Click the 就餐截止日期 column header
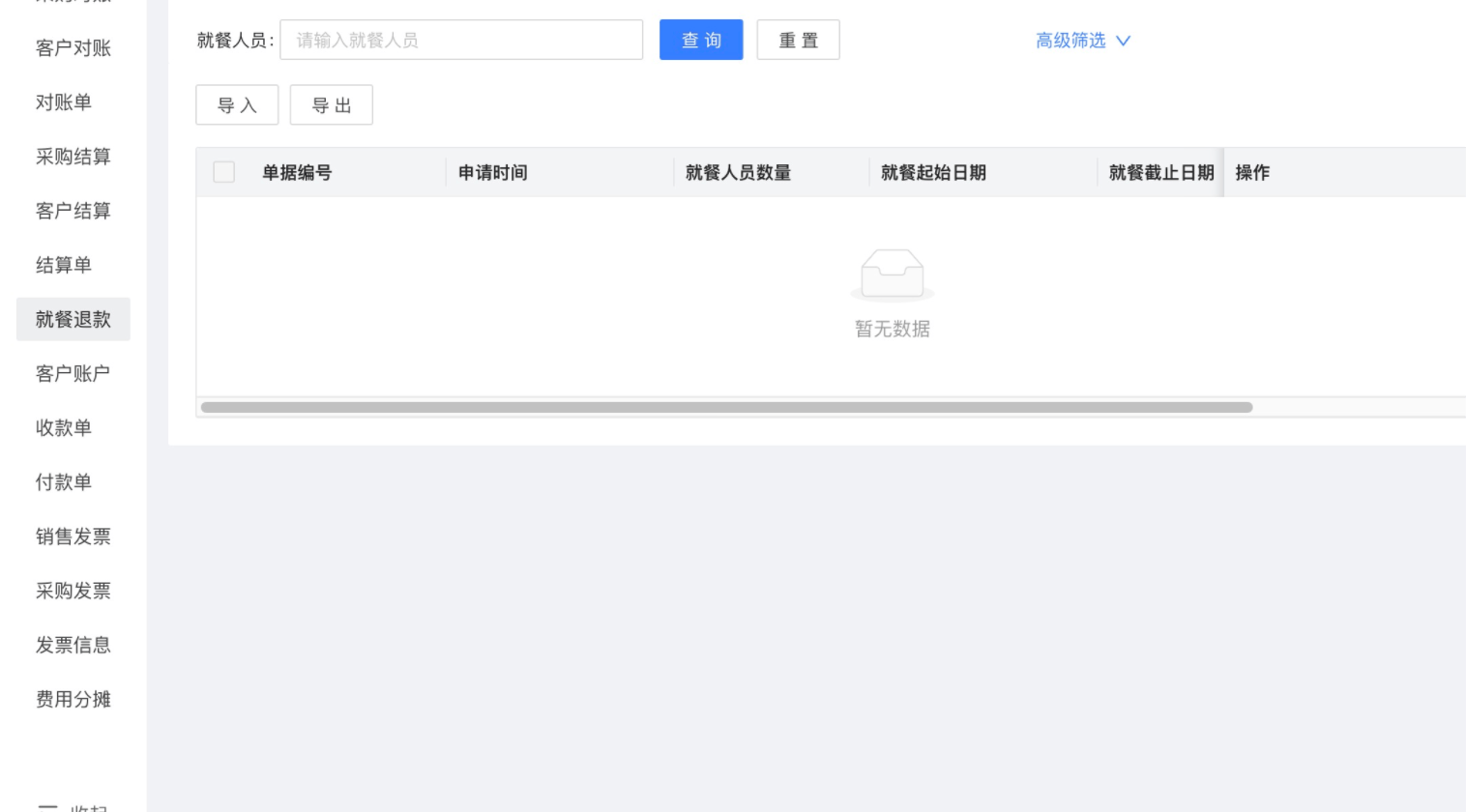The width and height of the screenshot is (1466, 812). pyautogui.click(x=1161, y=173)
